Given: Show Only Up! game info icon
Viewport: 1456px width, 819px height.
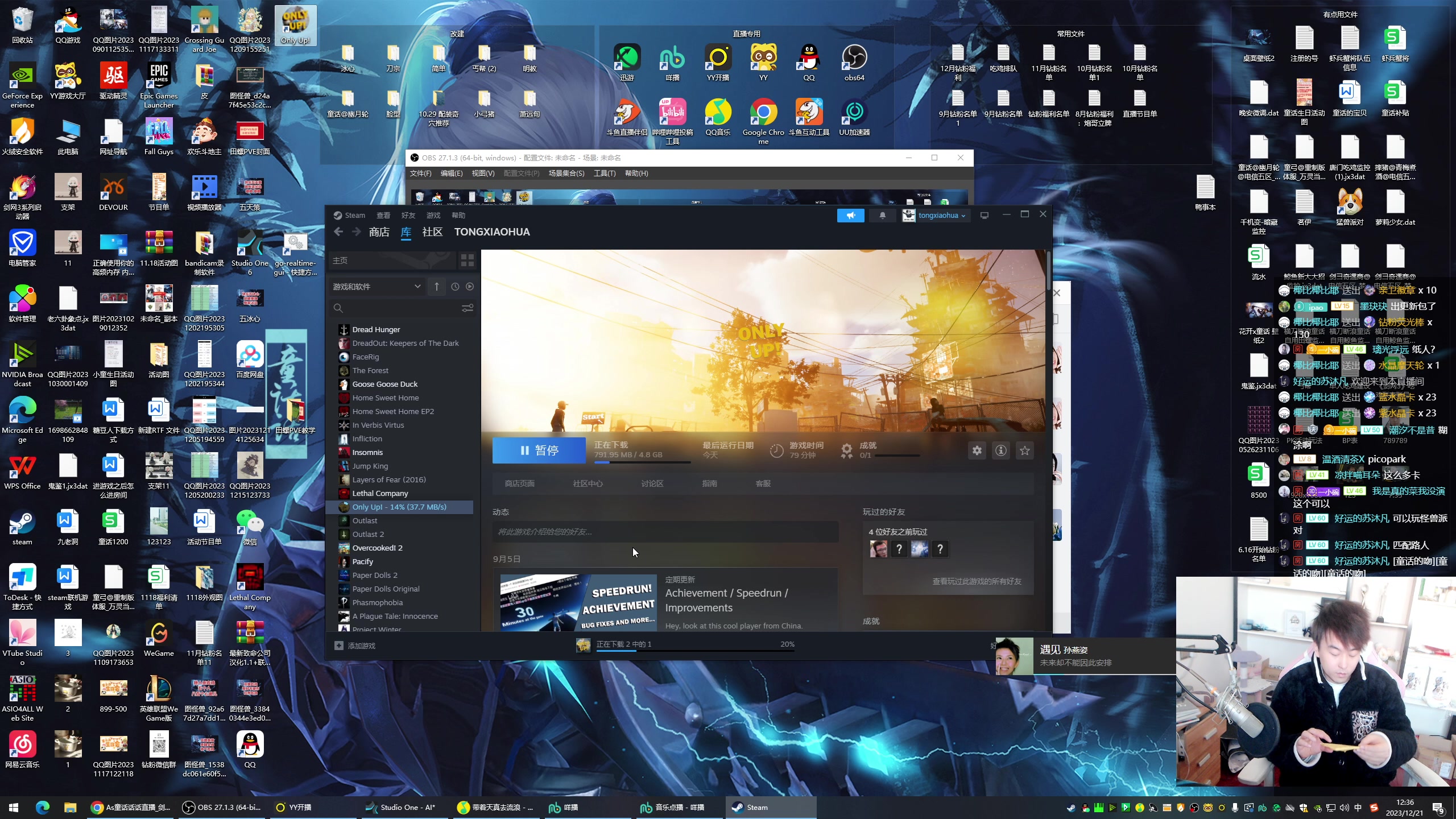Looking at the screenshot, I should (1000, 450).
